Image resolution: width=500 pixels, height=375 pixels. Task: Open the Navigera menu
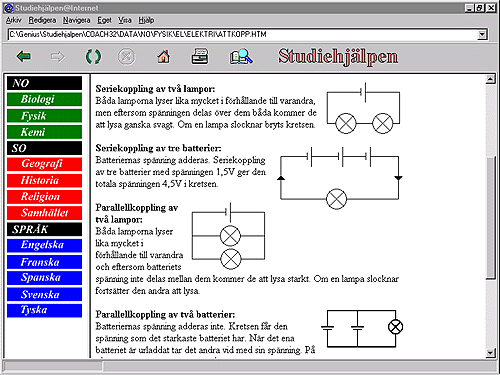pyautogui.click(x=77, y=20)
